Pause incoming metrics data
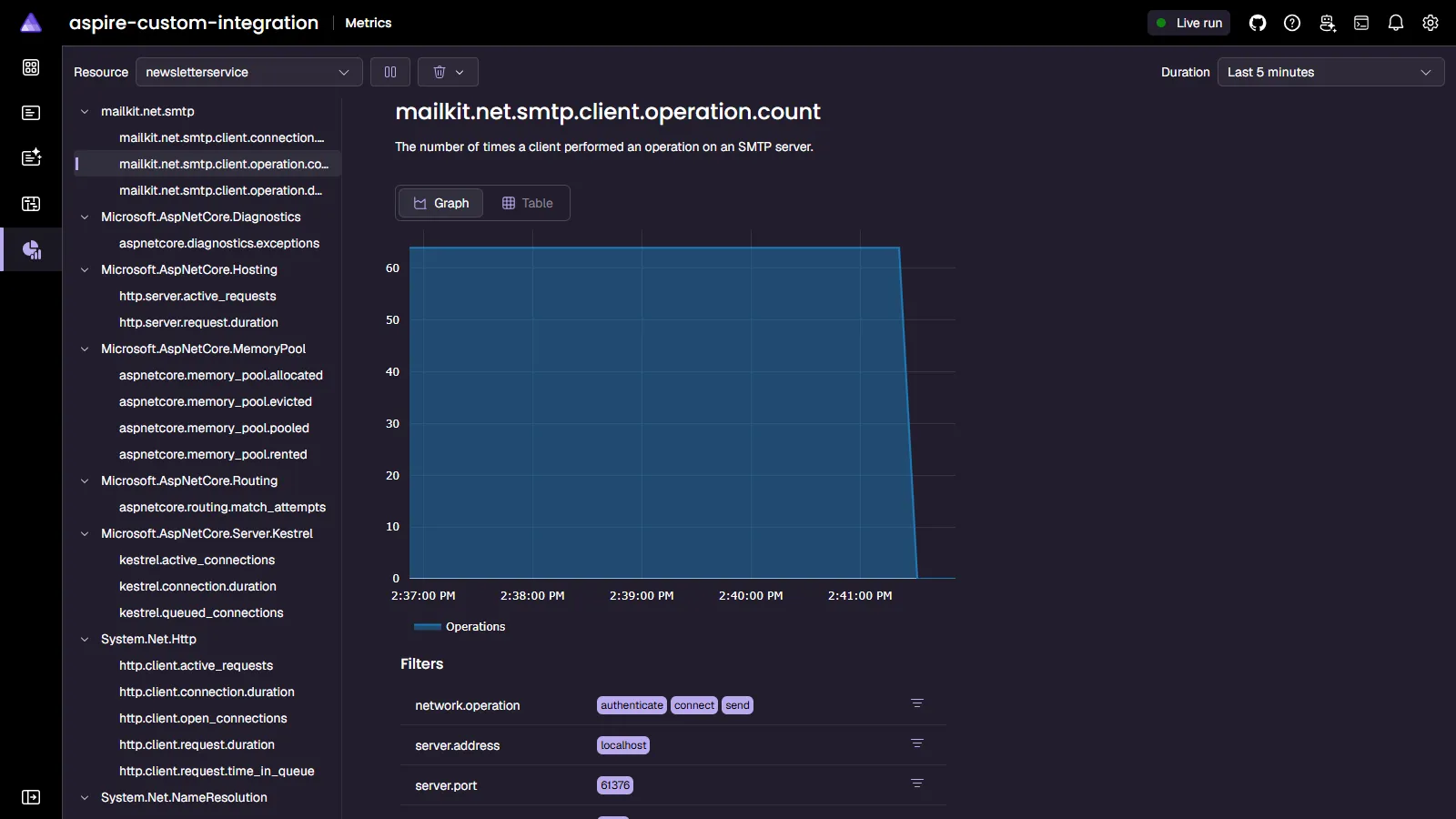The image size is (1456, 819). [390, 72]
